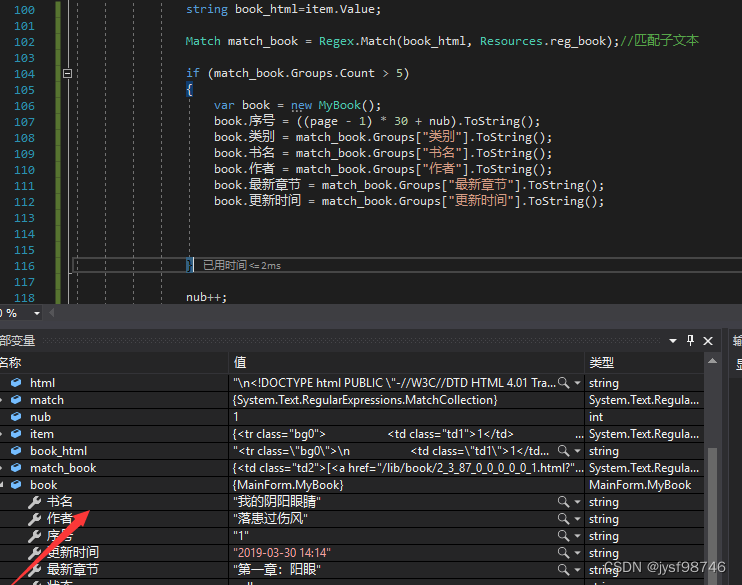The width and height of the screenshot is (742, 585).
Task: Select the nub variable row name
Action: pos(40,417)
